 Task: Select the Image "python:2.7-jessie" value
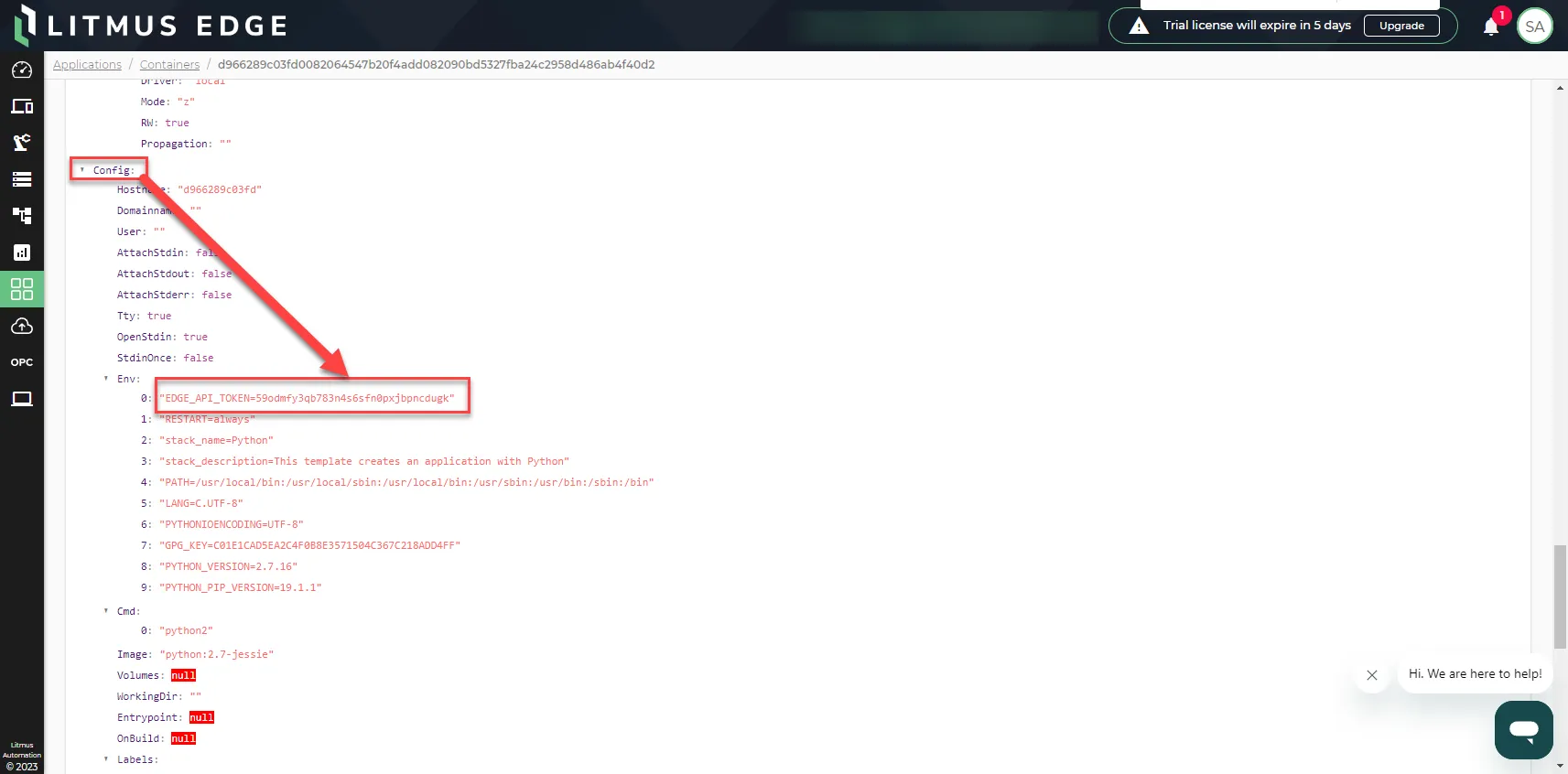(217, 655)
